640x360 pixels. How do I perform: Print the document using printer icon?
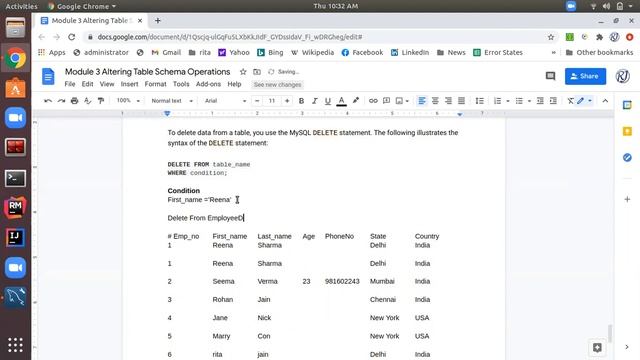(x=74, y=101)
